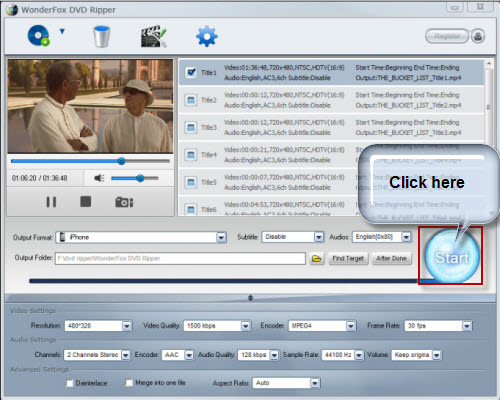This screenshot has width=500, height=400.
Task: Pause the video preview
Action: 51,202
